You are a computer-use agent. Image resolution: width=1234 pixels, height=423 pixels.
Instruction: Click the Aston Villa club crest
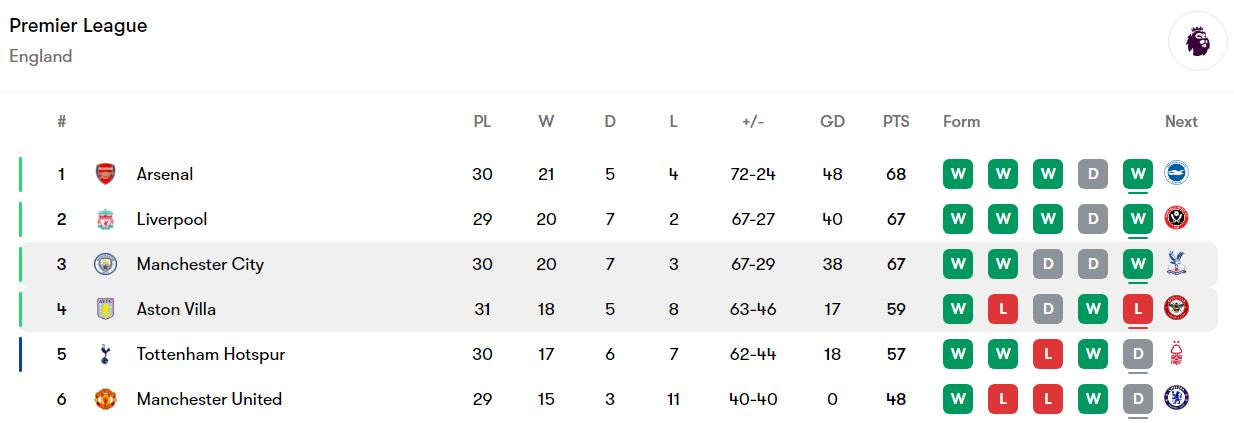pyautogui.click(x=105, y=309)
